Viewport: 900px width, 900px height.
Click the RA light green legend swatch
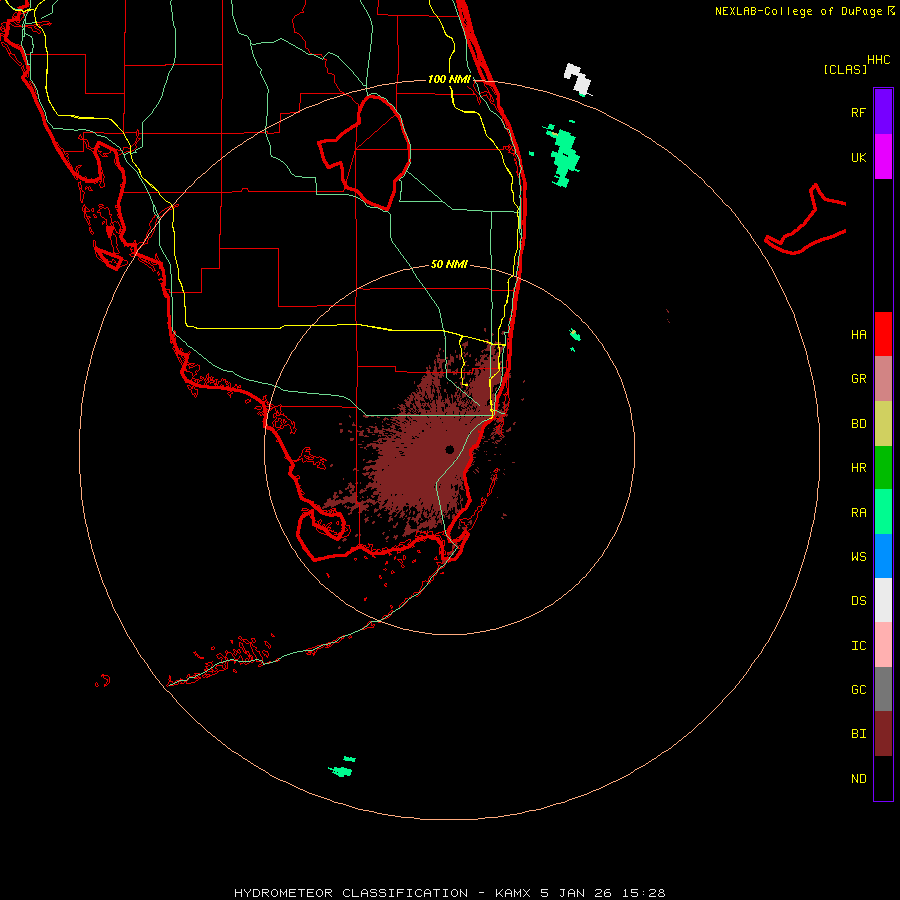click(883, 512)
